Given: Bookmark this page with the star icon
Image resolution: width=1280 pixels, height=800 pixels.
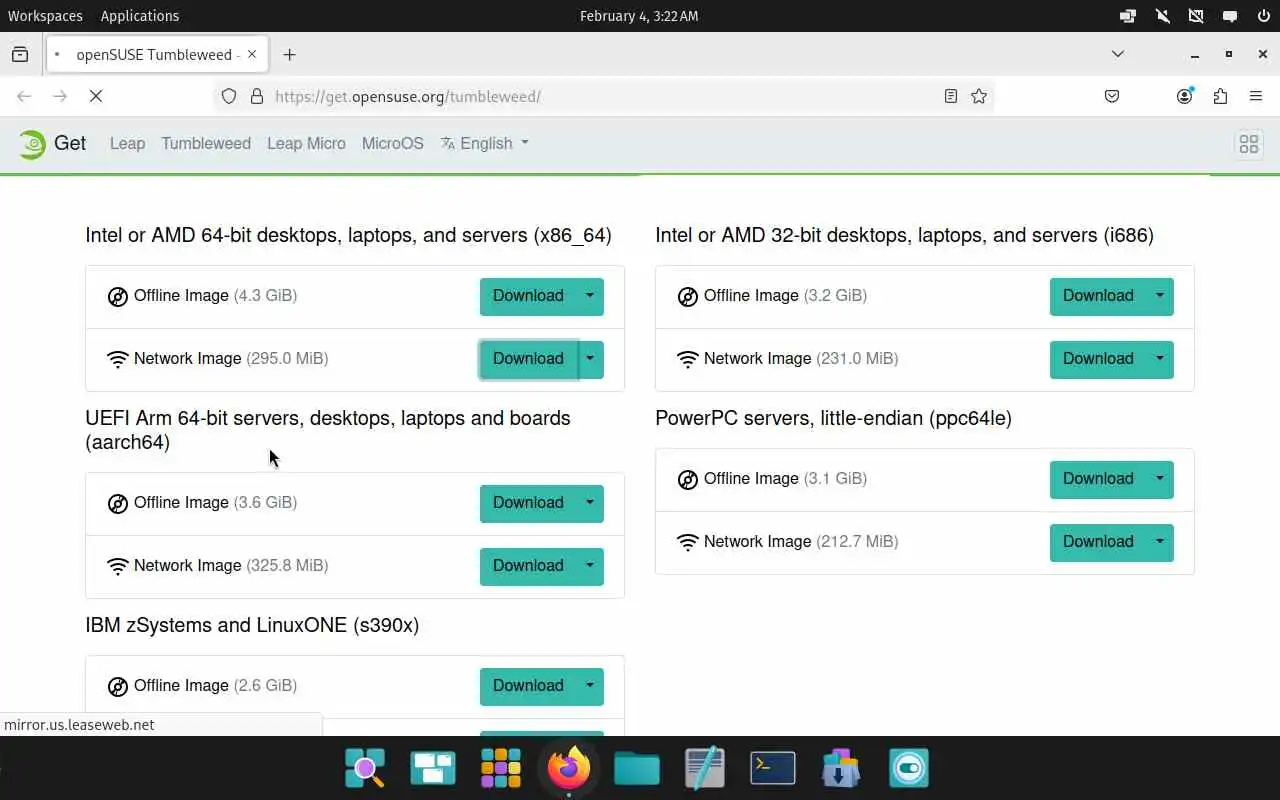Looking at the screenshot, I should coord(979,96).
